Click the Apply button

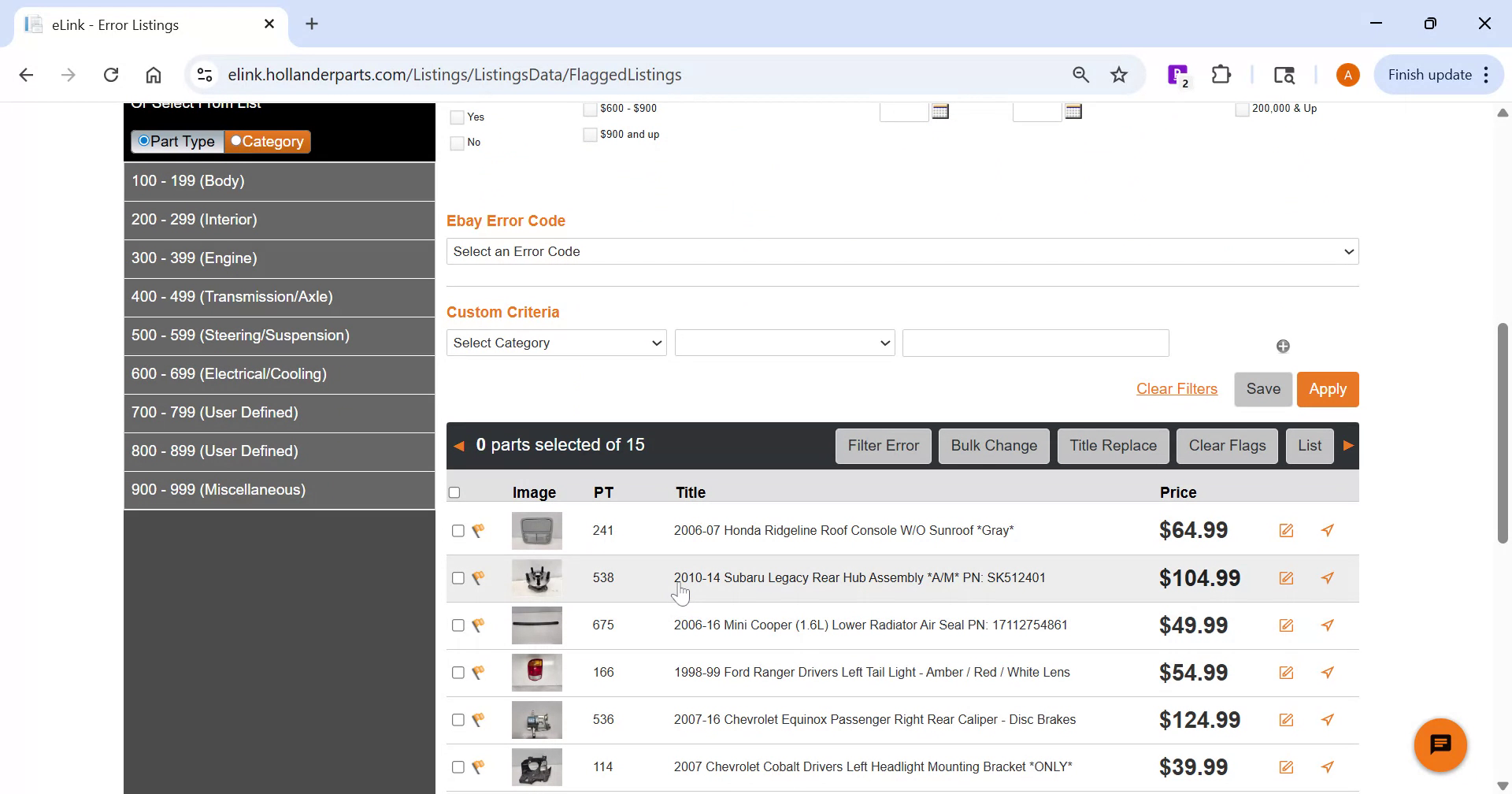point(1328,388)
